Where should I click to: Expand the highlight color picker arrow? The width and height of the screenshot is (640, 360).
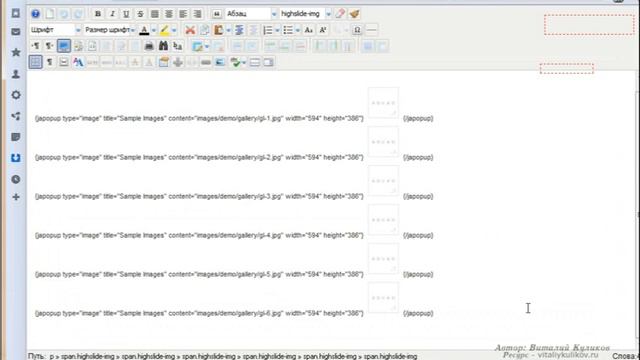click(x=174, y=30)
